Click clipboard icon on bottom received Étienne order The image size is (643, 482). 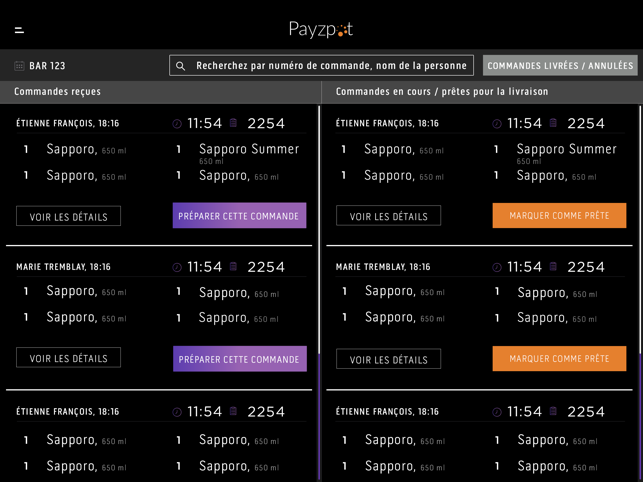pyautogui.click(x=233, y=411)
